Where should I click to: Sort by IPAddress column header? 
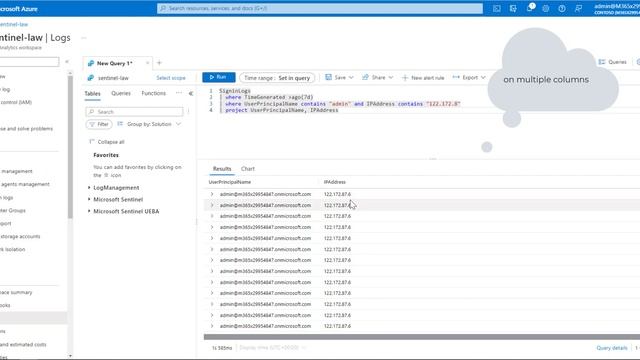click(335, 182)
